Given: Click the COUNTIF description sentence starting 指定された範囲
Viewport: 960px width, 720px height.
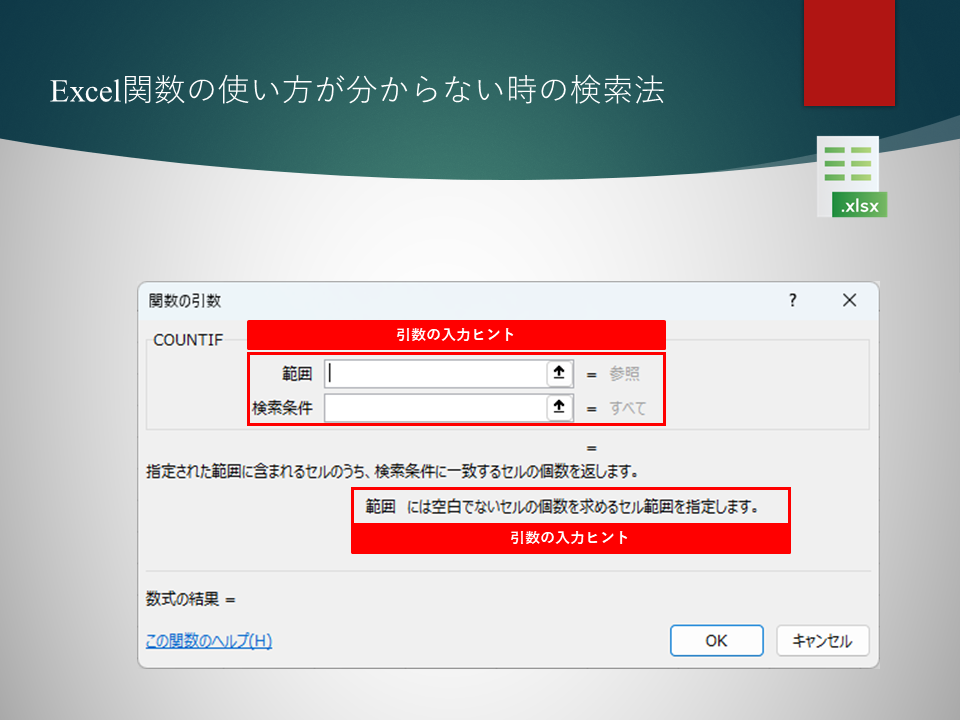Looking at the screenshot, I should click(x=392, y=469).
